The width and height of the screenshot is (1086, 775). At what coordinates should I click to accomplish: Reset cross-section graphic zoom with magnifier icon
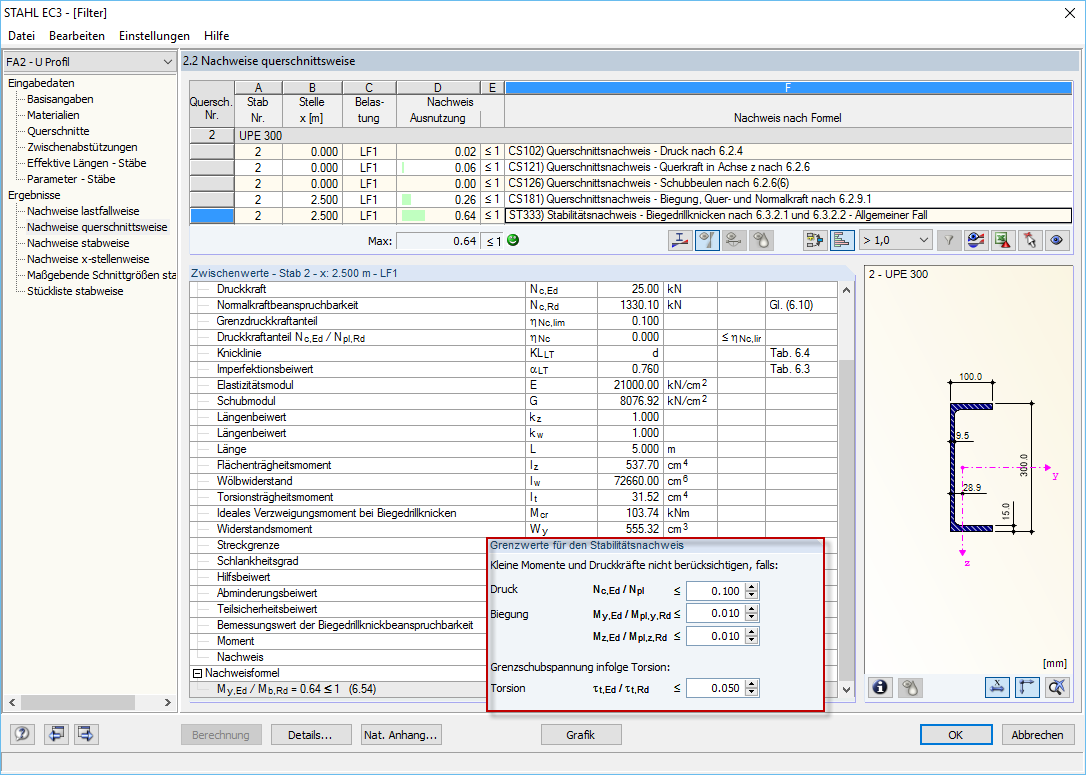pos(1056,687)
